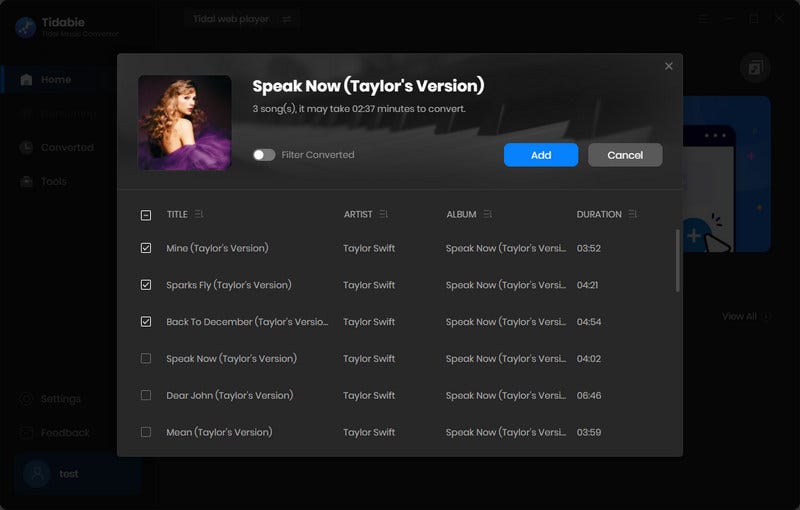Image resolution: width=800 pixels, height=510 pixels.
Task: Click the Feedback envelope icon
Action: tap(26, 433)
